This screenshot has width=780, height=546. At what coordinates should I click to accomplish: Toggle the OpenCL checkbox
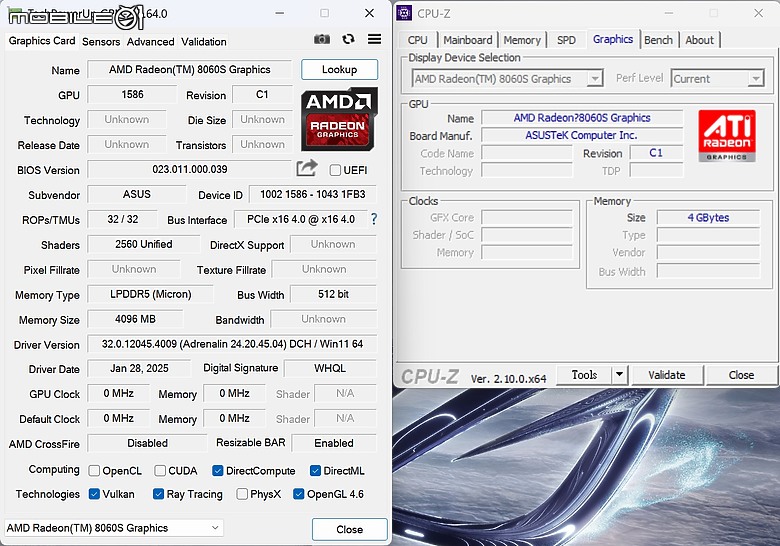(94, 470)
